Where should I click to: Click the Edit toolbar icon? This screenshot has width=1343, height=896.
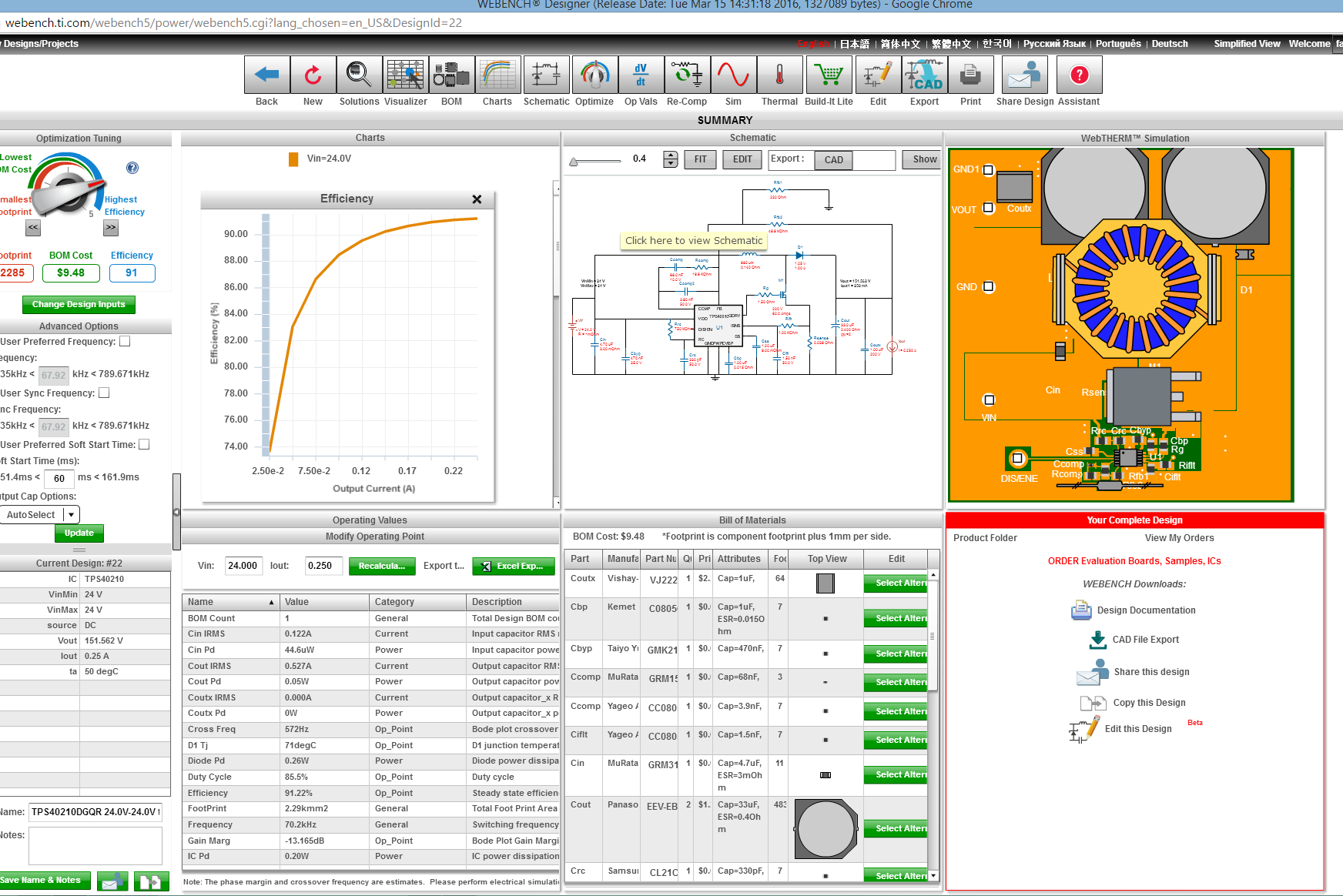coord(878,75)
